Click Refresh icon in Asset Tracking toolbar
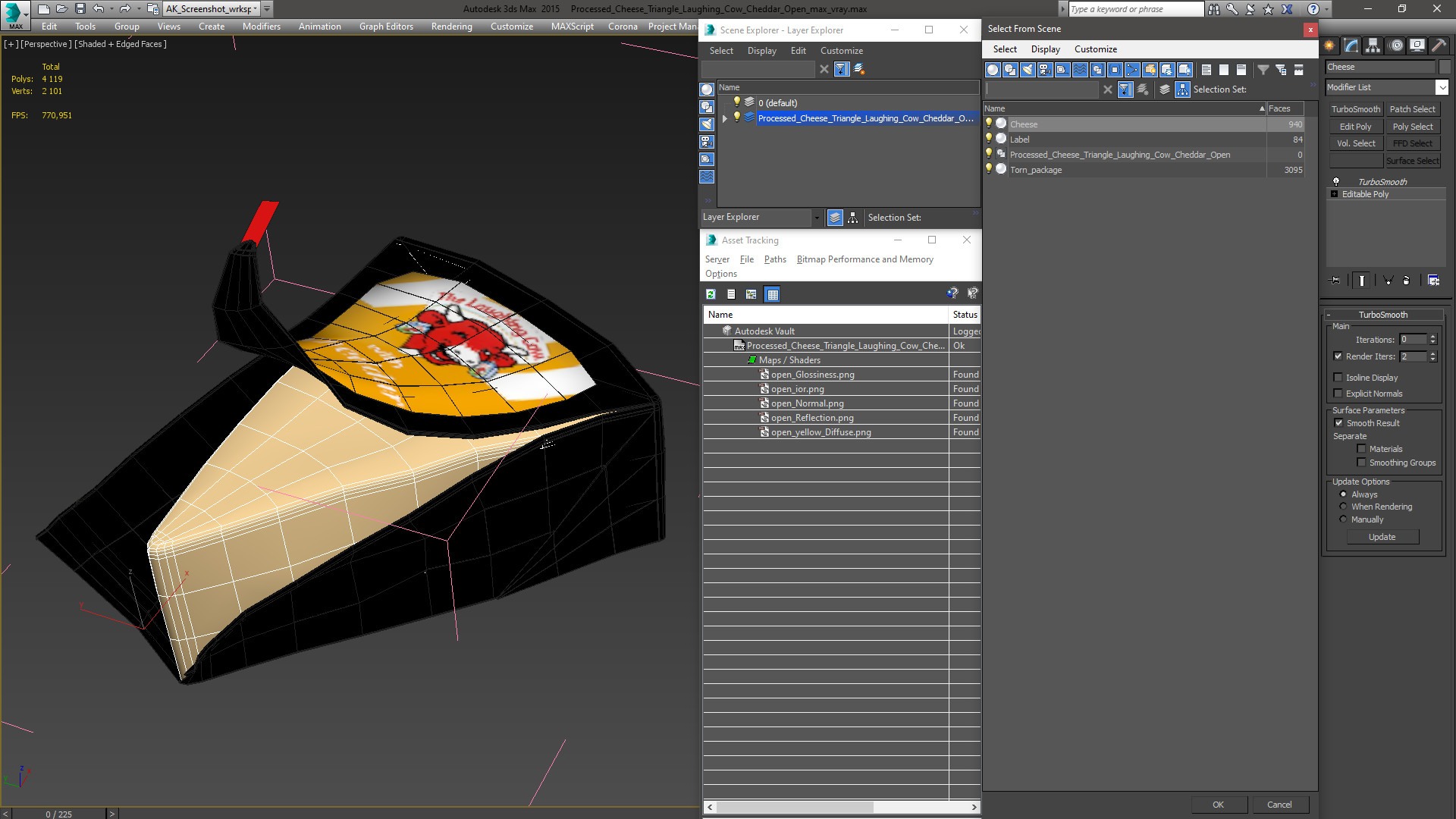The width and height of the screenshot is (1456, 819). coord(711,294)
